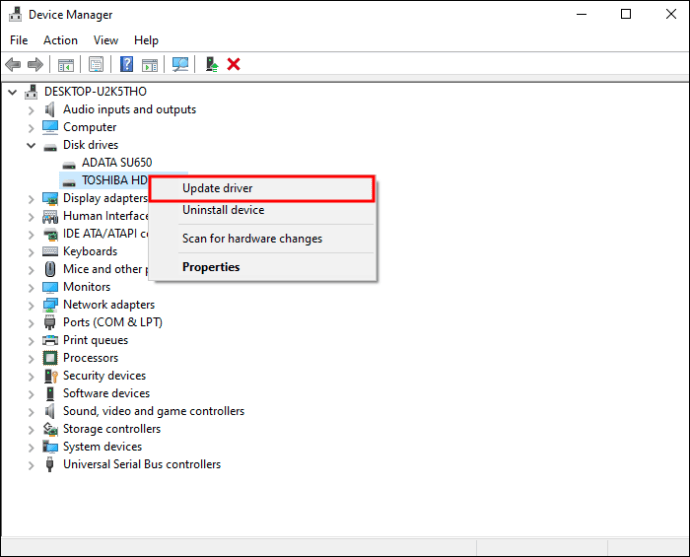Open the Help menu
The image size is (690, 557).
[146, 40]
